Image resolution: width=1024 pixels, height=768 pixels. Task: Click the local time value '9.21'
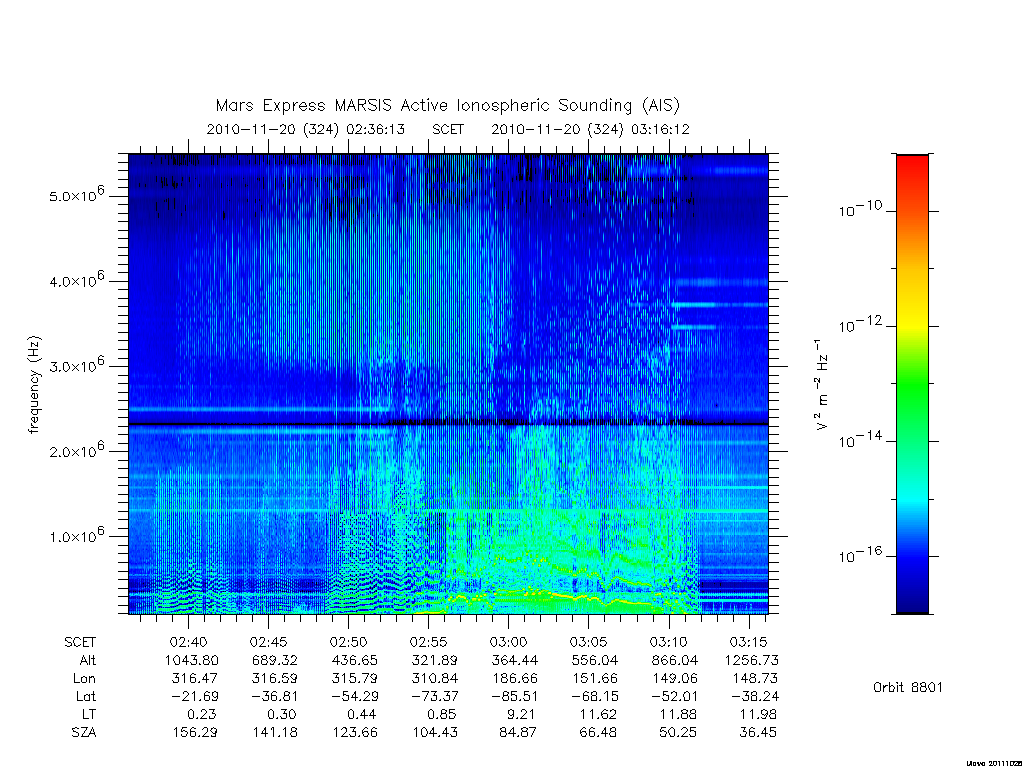click(520, 714)
